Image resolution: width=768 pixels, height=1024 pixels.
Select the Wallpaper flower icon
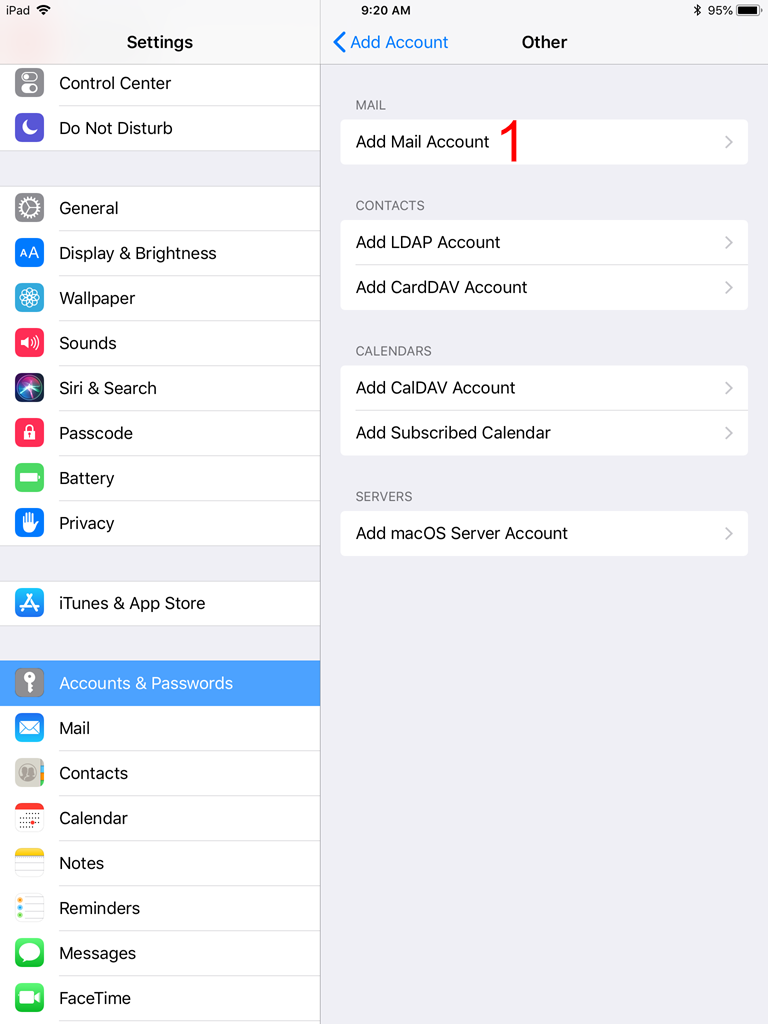tap(29, 298)
